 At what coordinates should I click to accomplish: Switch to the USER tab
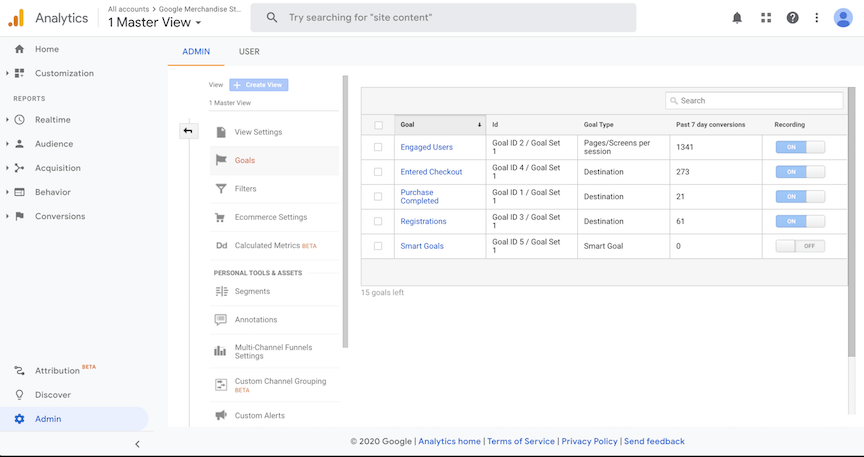[249, 52]
